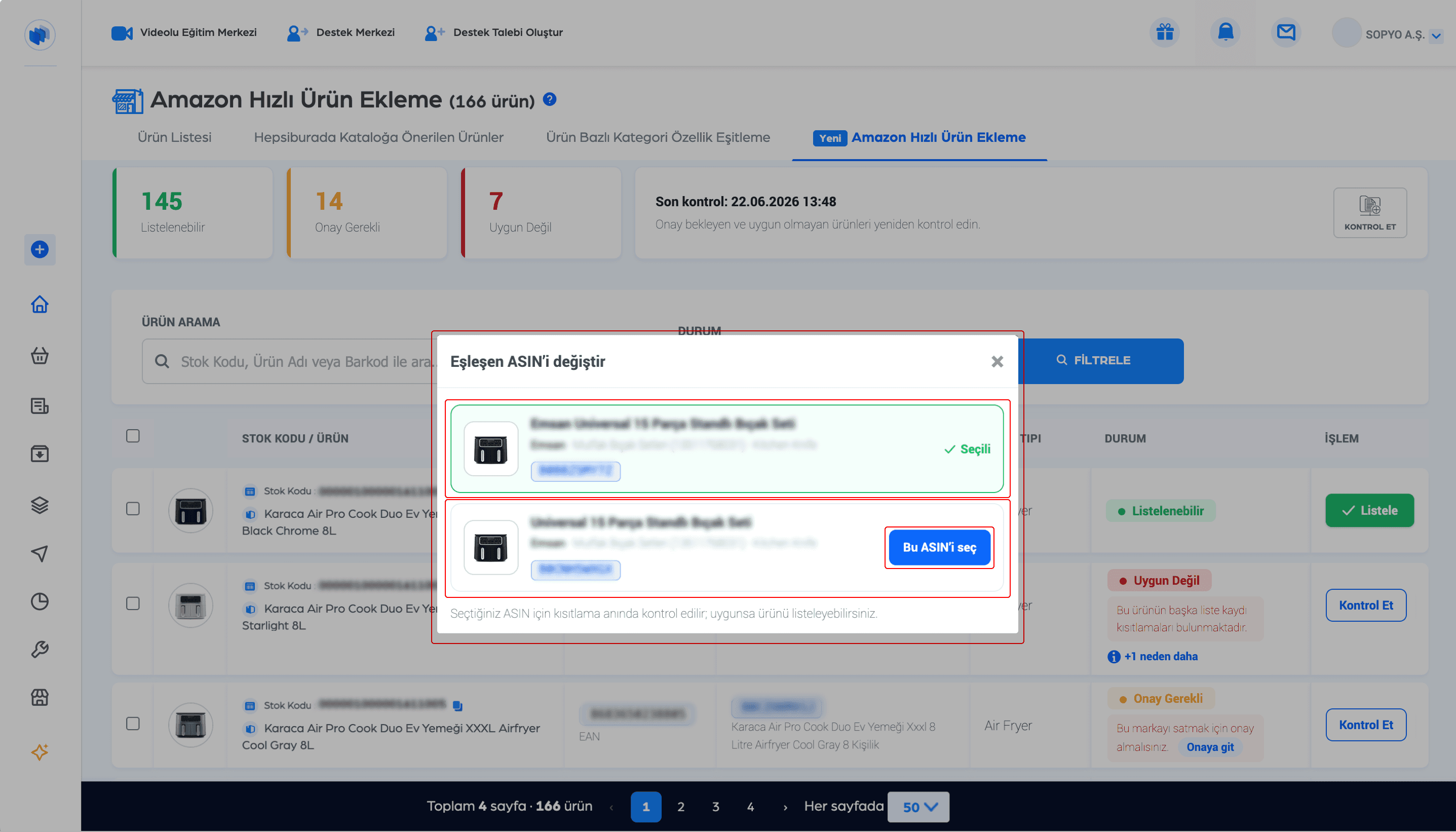The image size is (1456, 832).
Task: Copy the stock code of the Cool Gray row
Action: click(x=457, y=706)
